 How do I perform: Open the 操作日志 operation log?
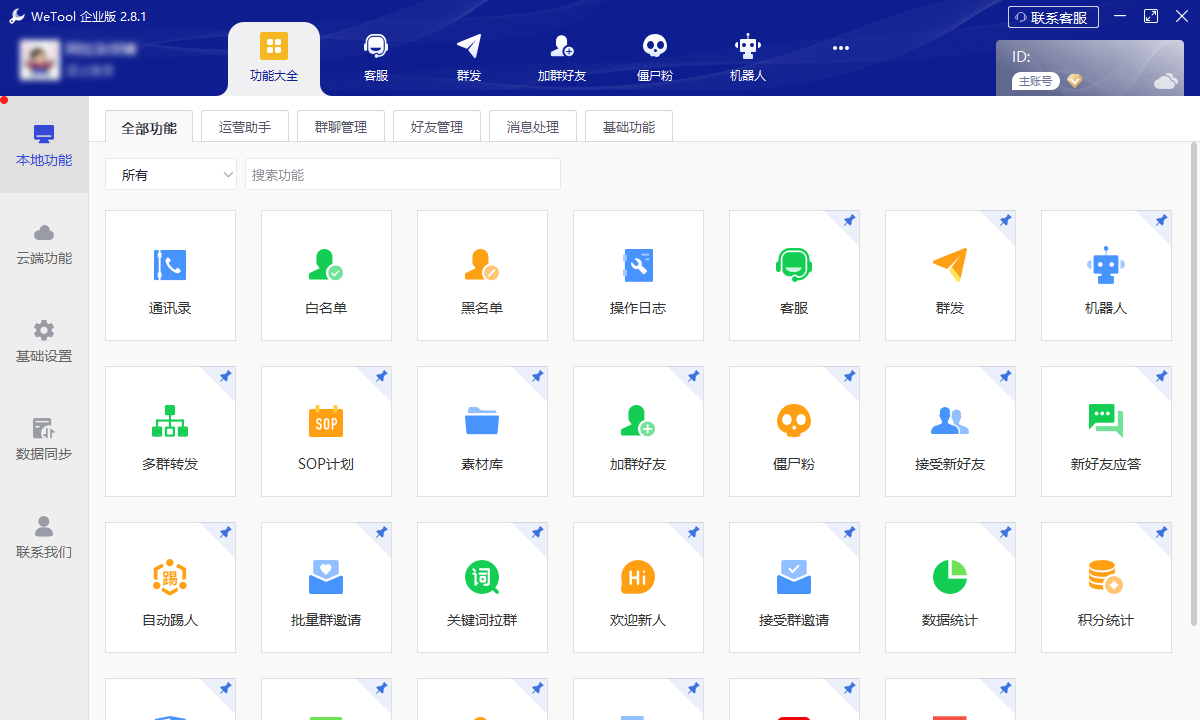point(638,275)
